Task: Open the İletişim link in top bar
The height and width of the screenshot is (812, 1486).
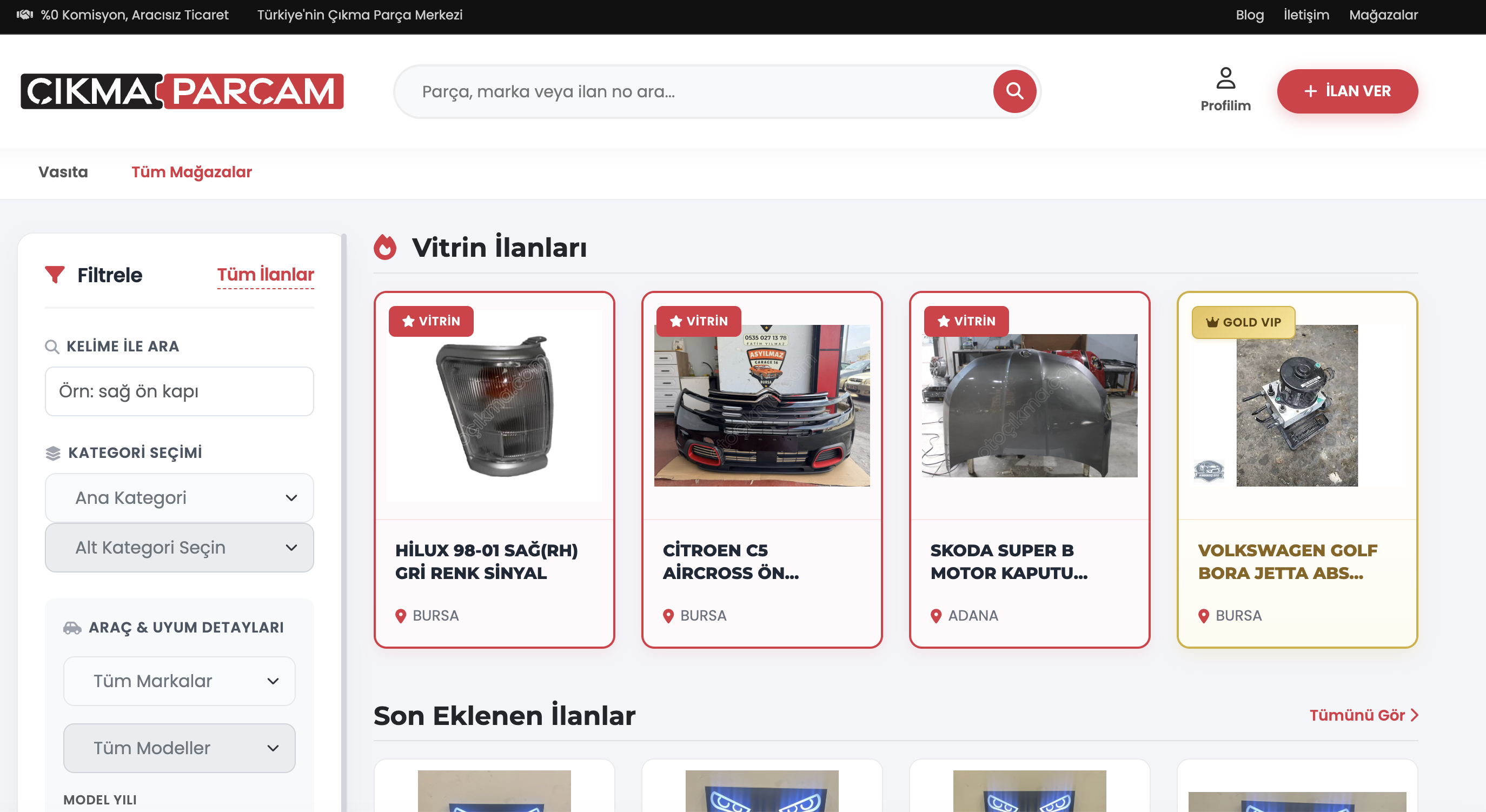Action: coord(1306,15)
